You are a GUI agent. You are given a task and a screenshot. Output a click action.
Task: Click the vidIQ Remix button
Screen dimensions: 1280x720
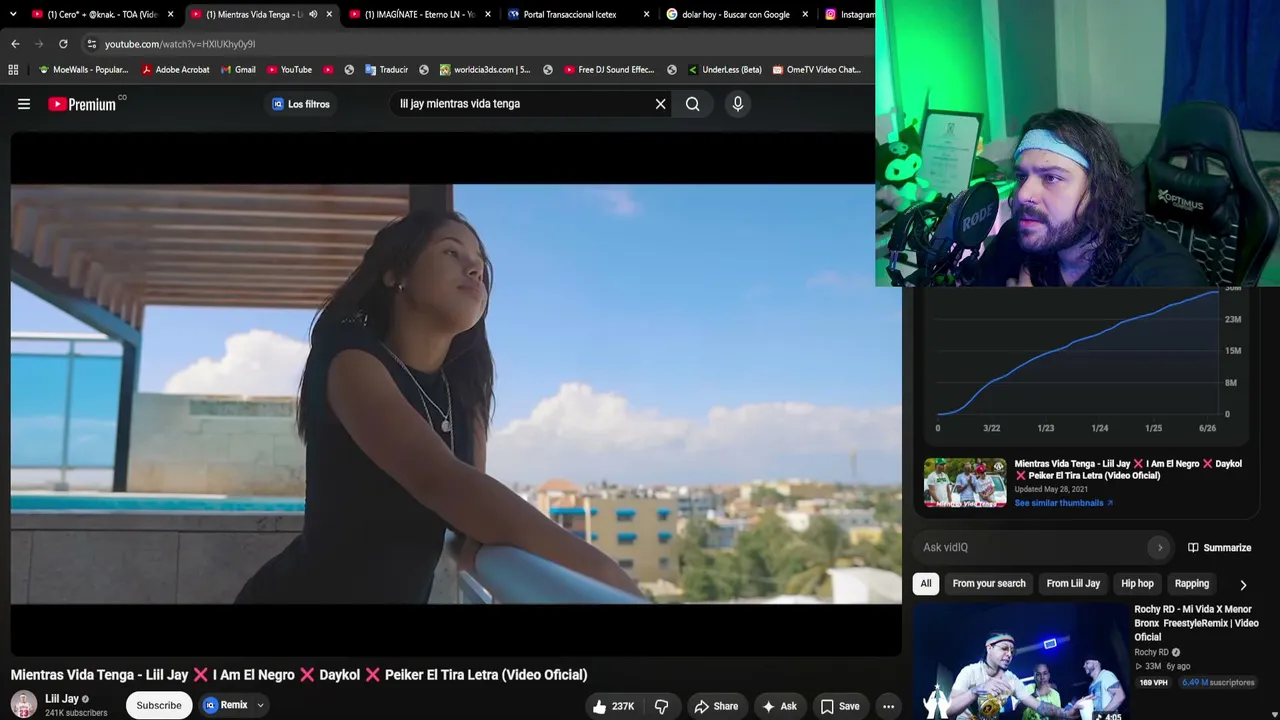coord(226,705)
